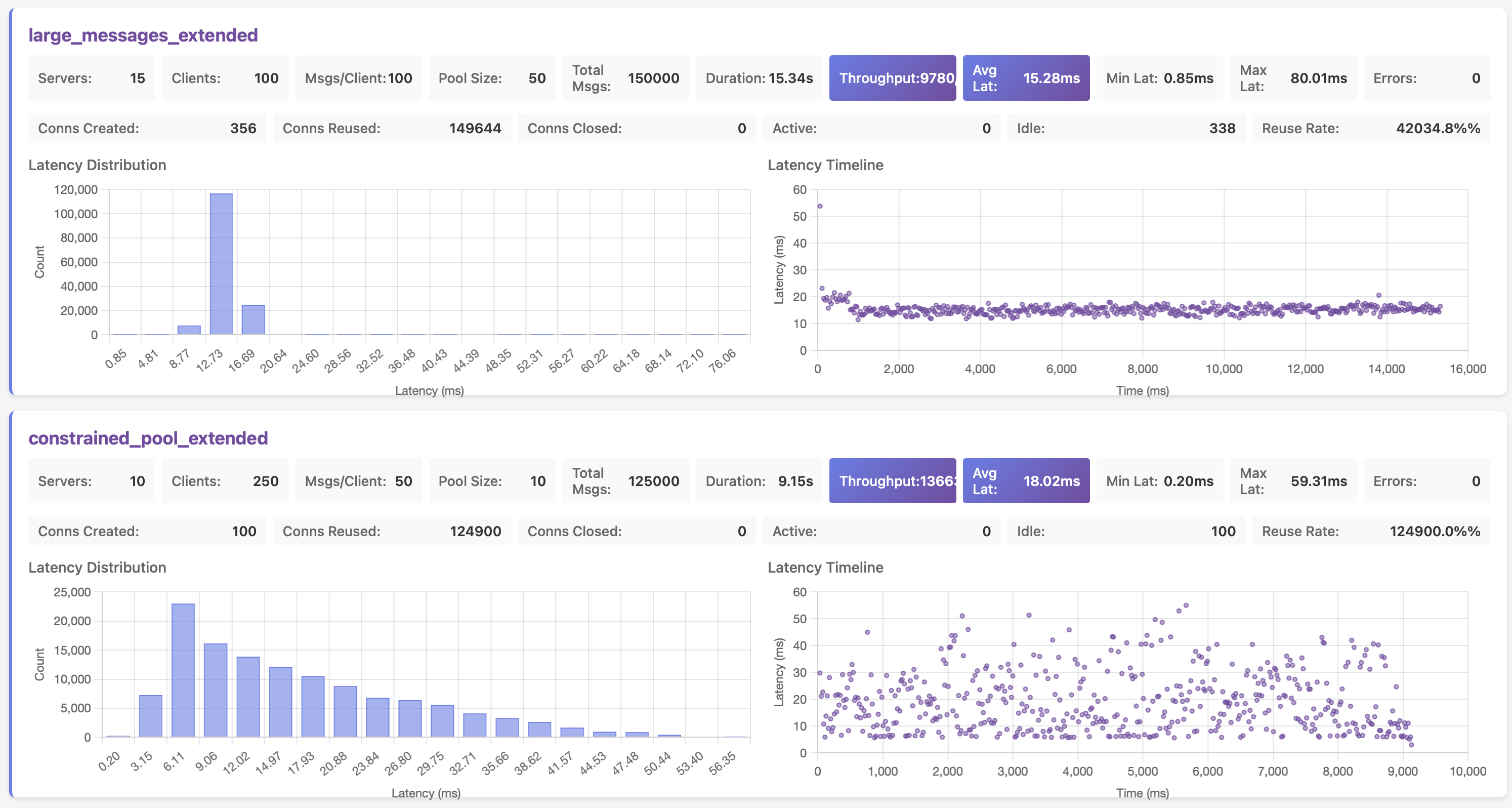Screen dimensions: 1512x808
Task: Click the Avg Lat 15.28ms stat card
Action: click(1025, 77)
